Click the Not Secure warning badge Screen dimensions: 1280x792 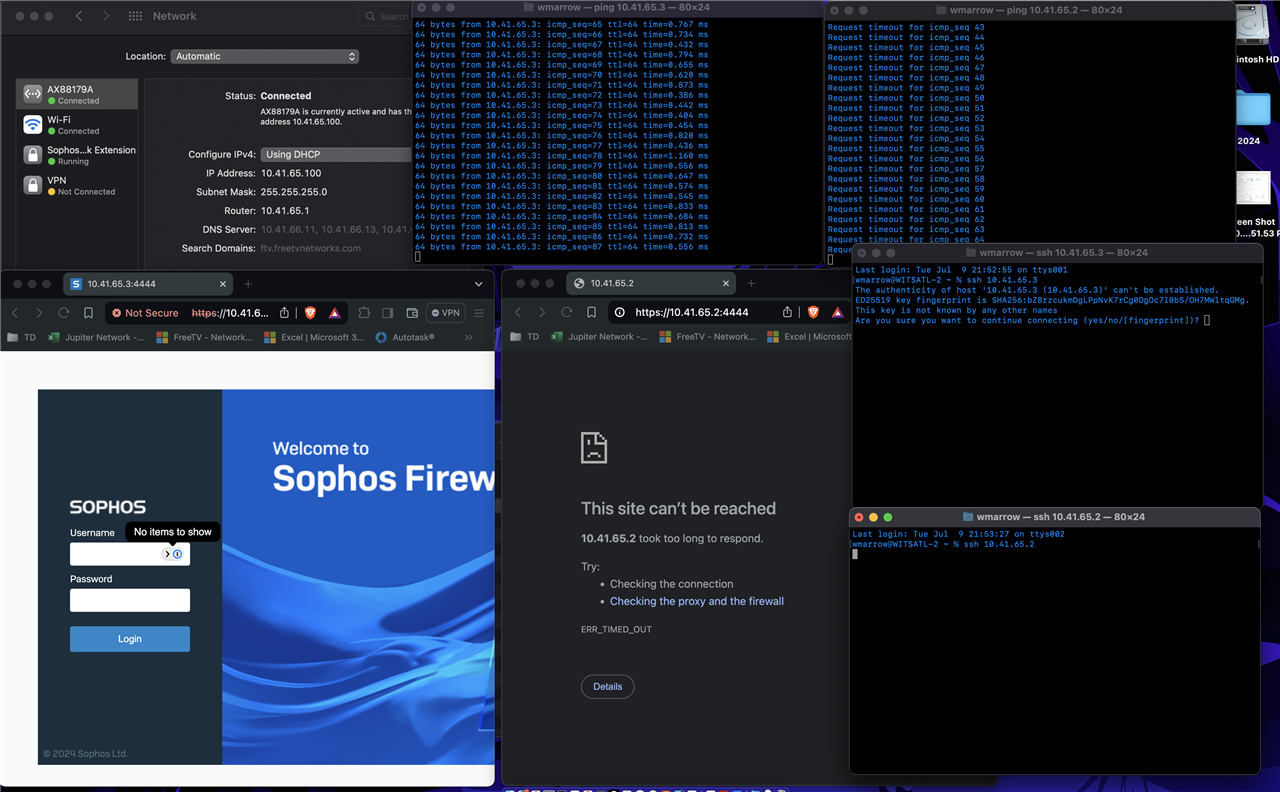click(x=145, y=313)
